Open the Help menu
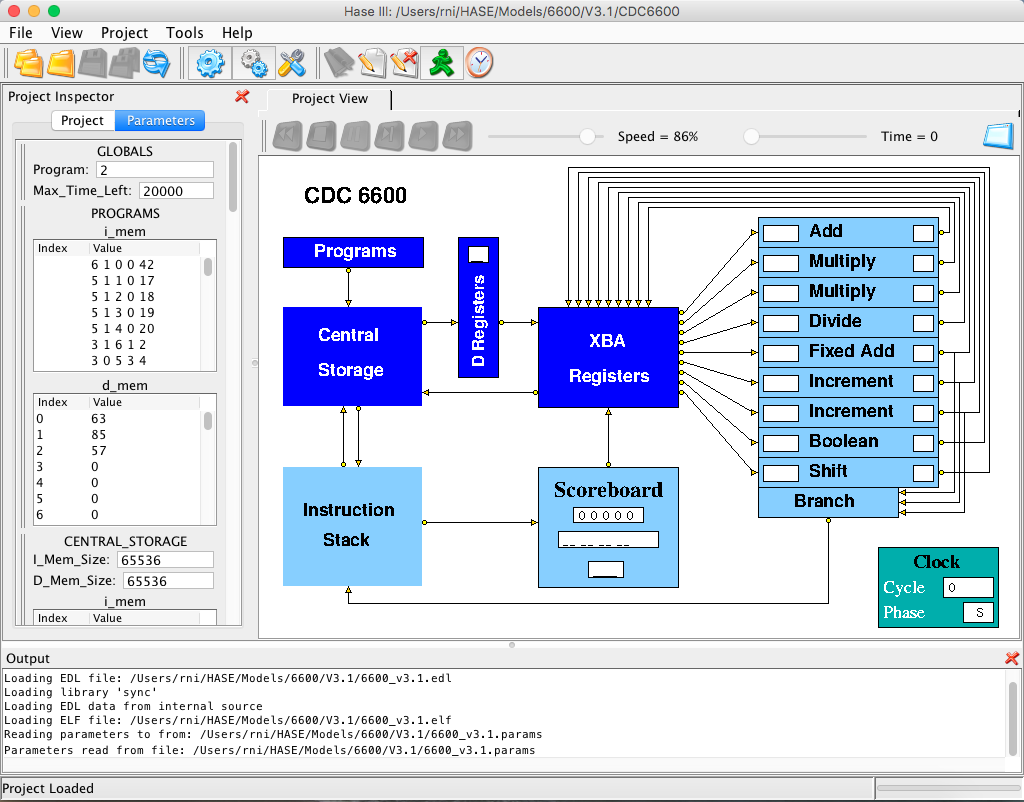 pos(237,33)
